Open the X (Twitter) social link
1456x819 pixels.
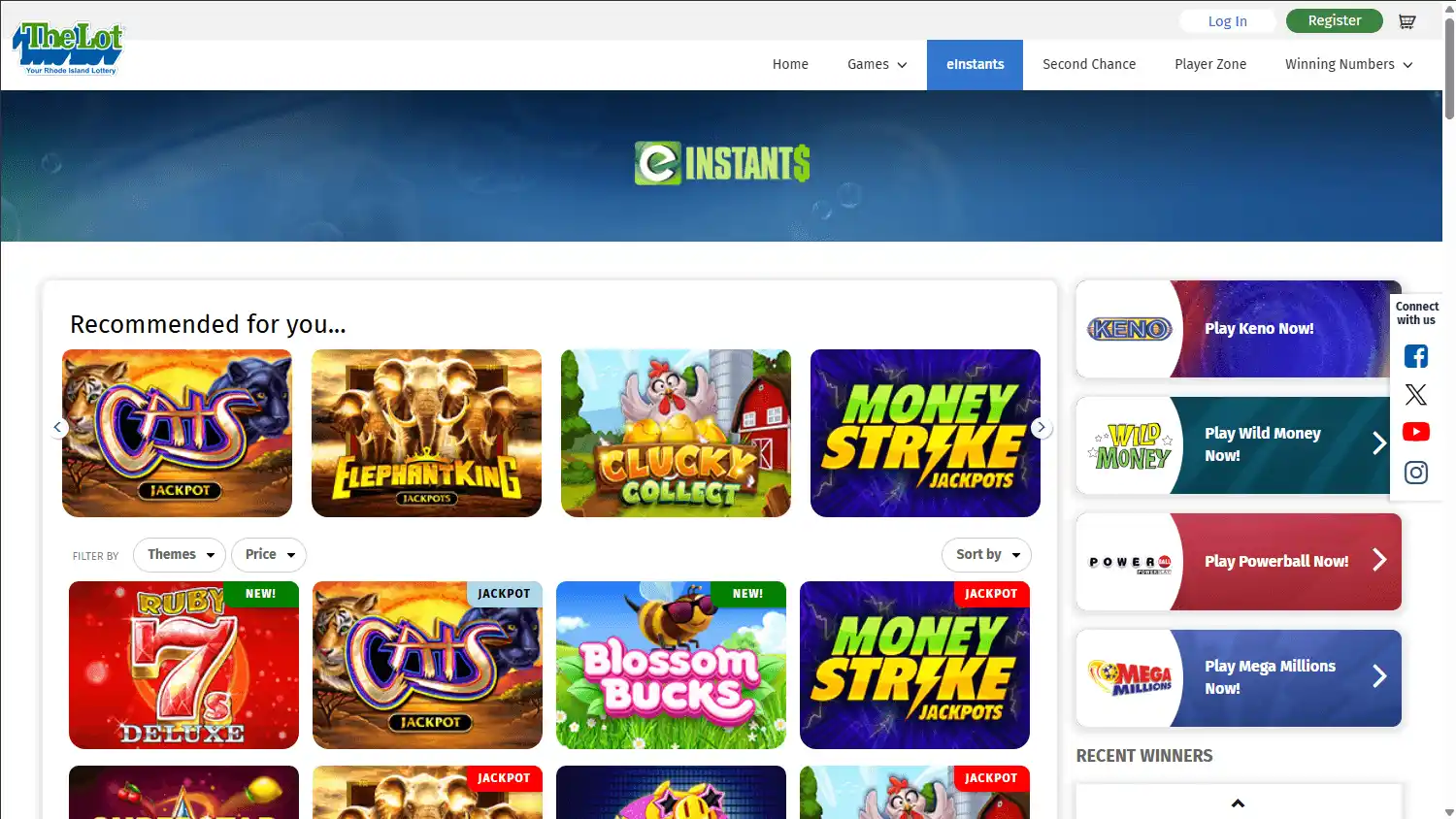coord(1416,394)
